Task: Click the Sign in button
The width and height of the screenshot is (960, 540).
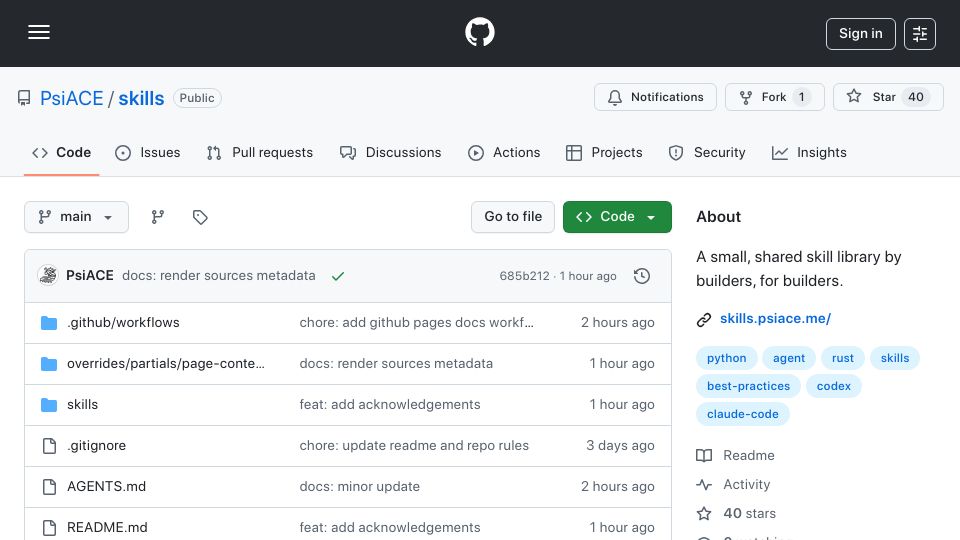Action: 860,34
